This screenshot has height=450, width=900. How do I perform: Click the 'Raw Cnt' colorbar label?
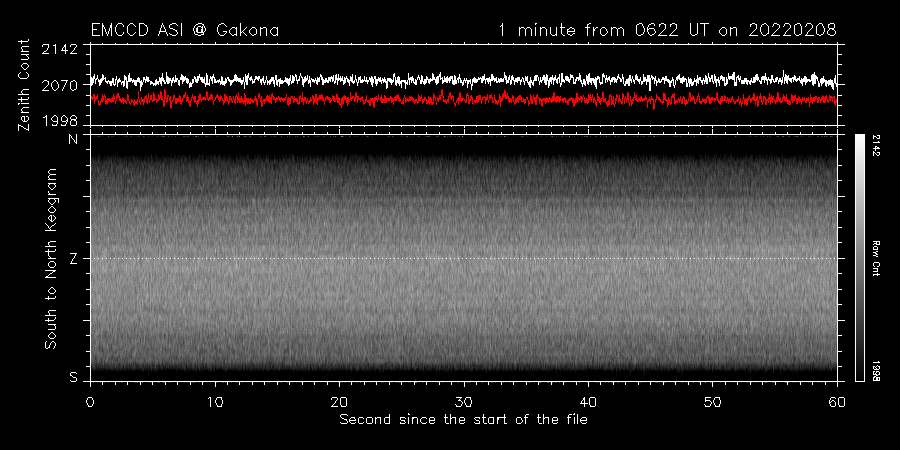pyautogui.click(x=876, y=258)
